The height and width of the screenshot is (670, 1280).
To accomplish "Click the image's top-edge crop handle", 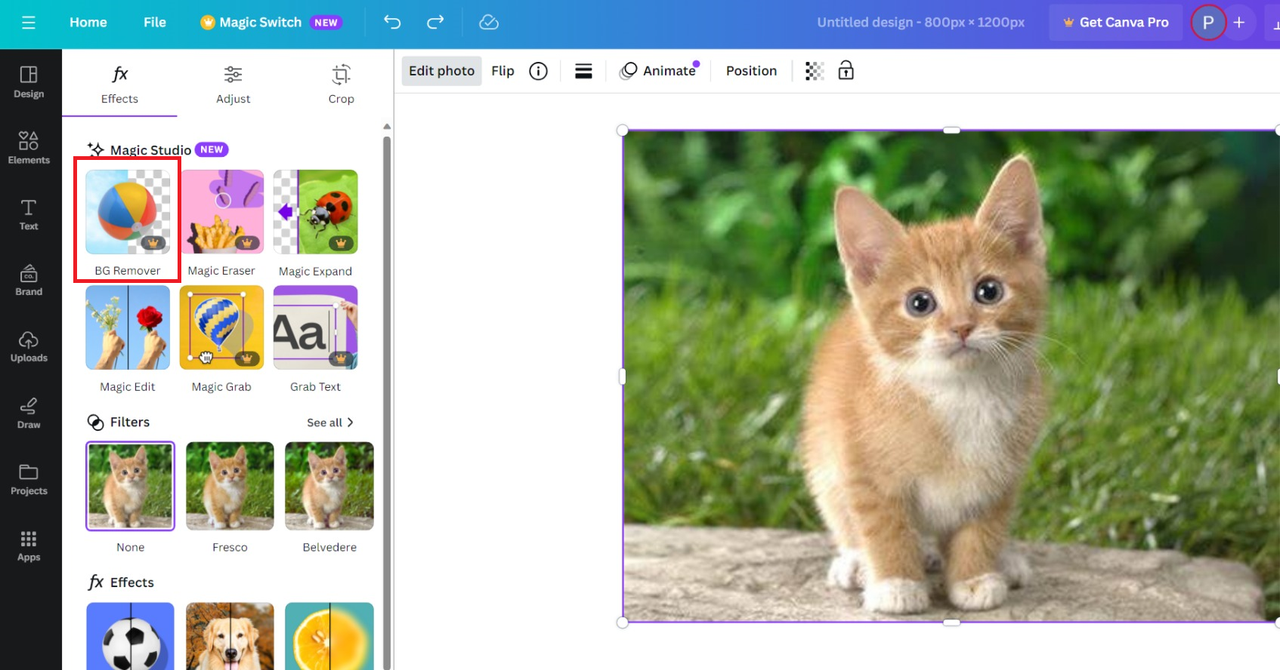I will pos(951,130).
